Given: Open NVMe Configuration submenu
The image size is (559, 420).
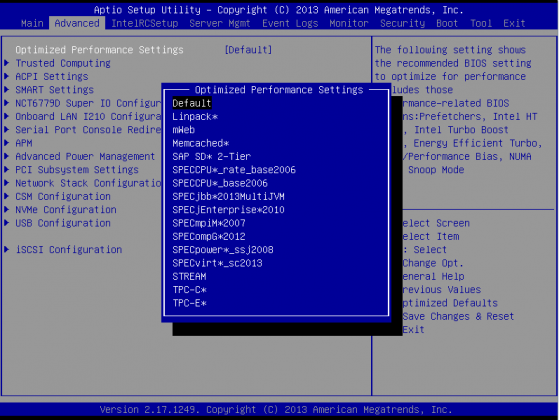Looking at the screenshot, I should 66,210.
